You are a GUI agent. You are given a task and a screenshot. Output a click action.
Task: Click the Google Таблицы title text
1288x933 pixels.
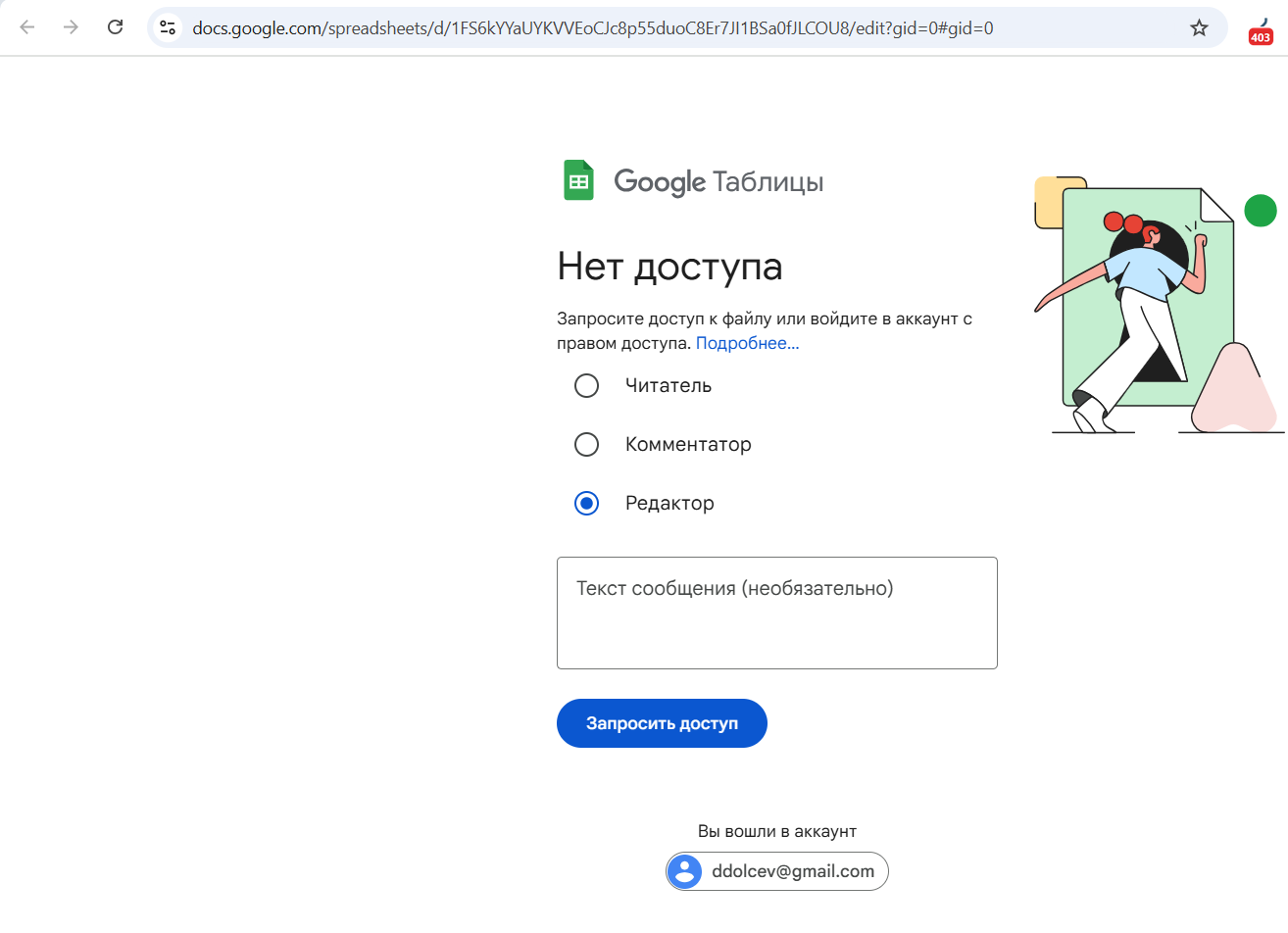click(x=718, y=182)
